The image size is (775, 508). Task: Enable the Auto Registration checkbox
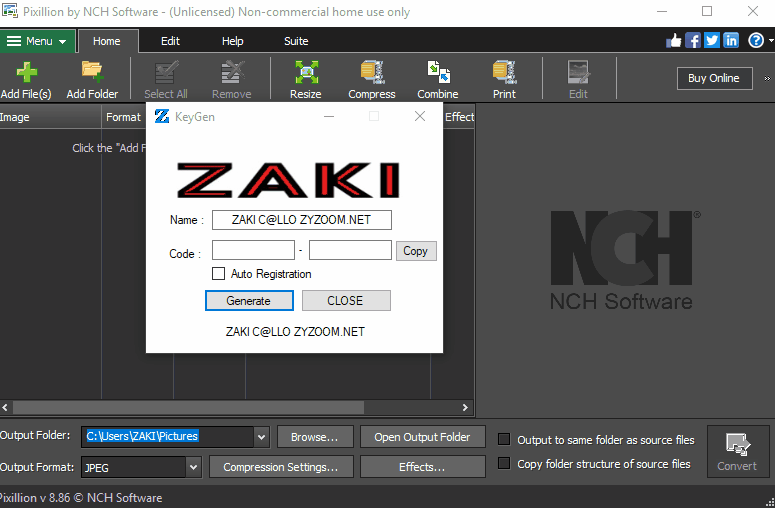click(x=218, y=274)
